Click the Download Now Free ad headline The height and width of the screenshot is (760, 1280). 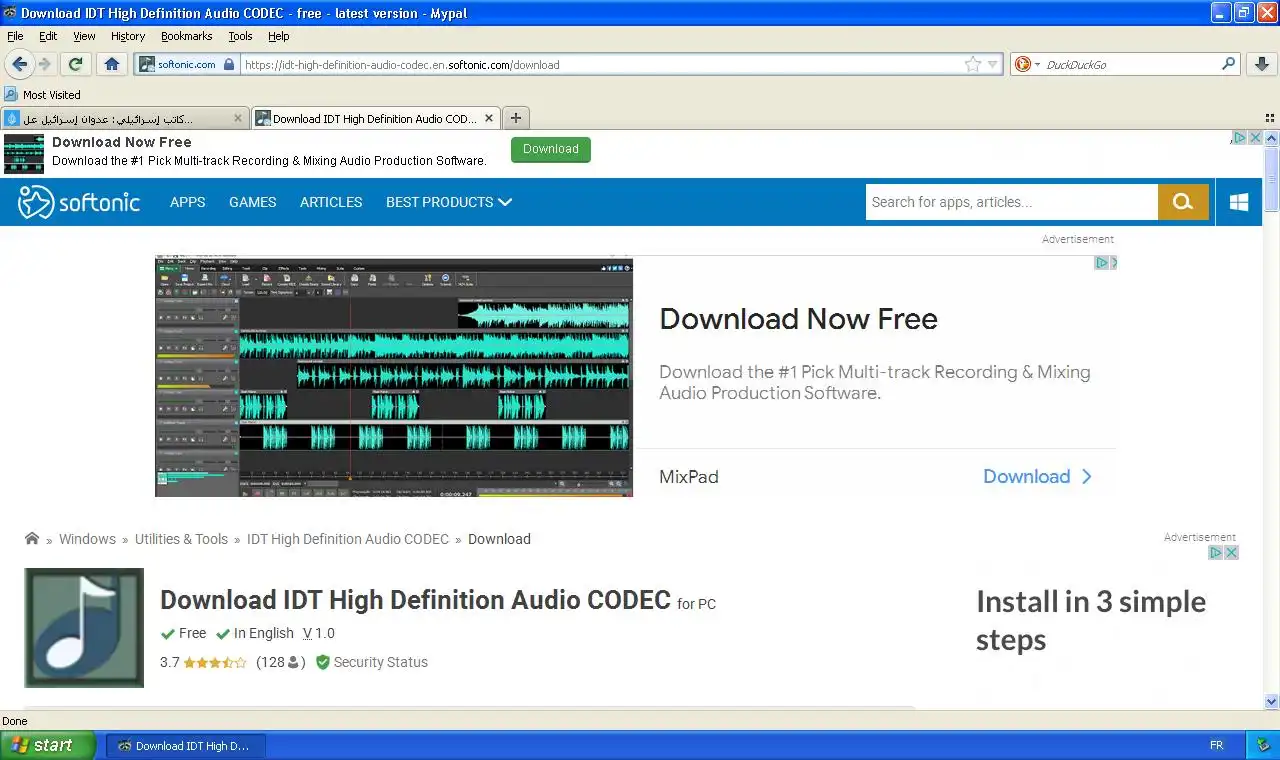pos(798,319)
